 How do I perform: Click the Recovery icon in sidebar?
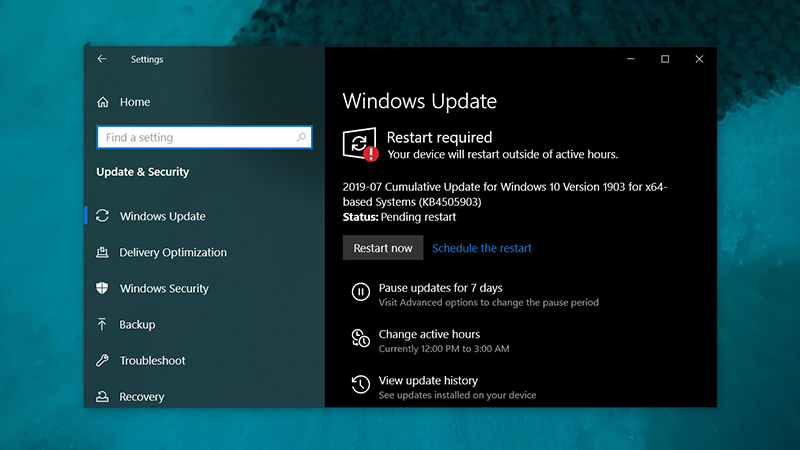[x=103, y=396]
